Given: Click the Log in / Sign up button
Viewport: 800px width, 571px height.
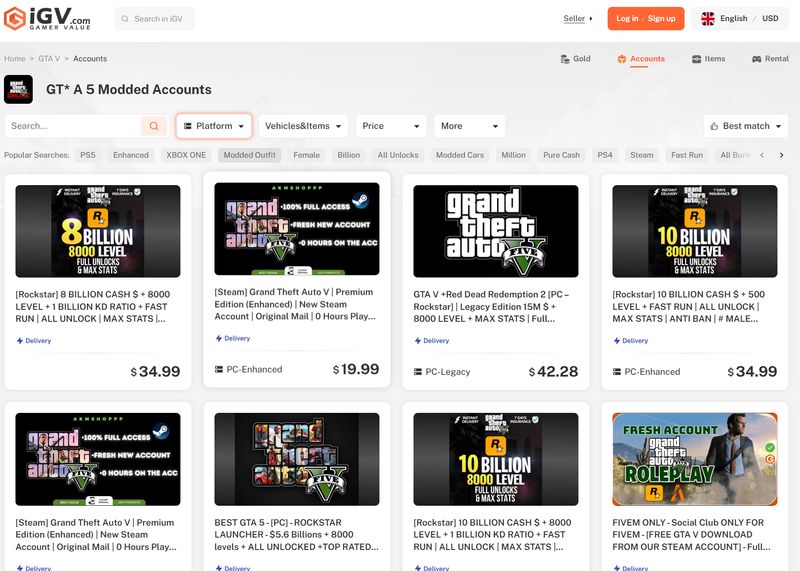Looking at the screenshot, I should click(x=645, y=19).
